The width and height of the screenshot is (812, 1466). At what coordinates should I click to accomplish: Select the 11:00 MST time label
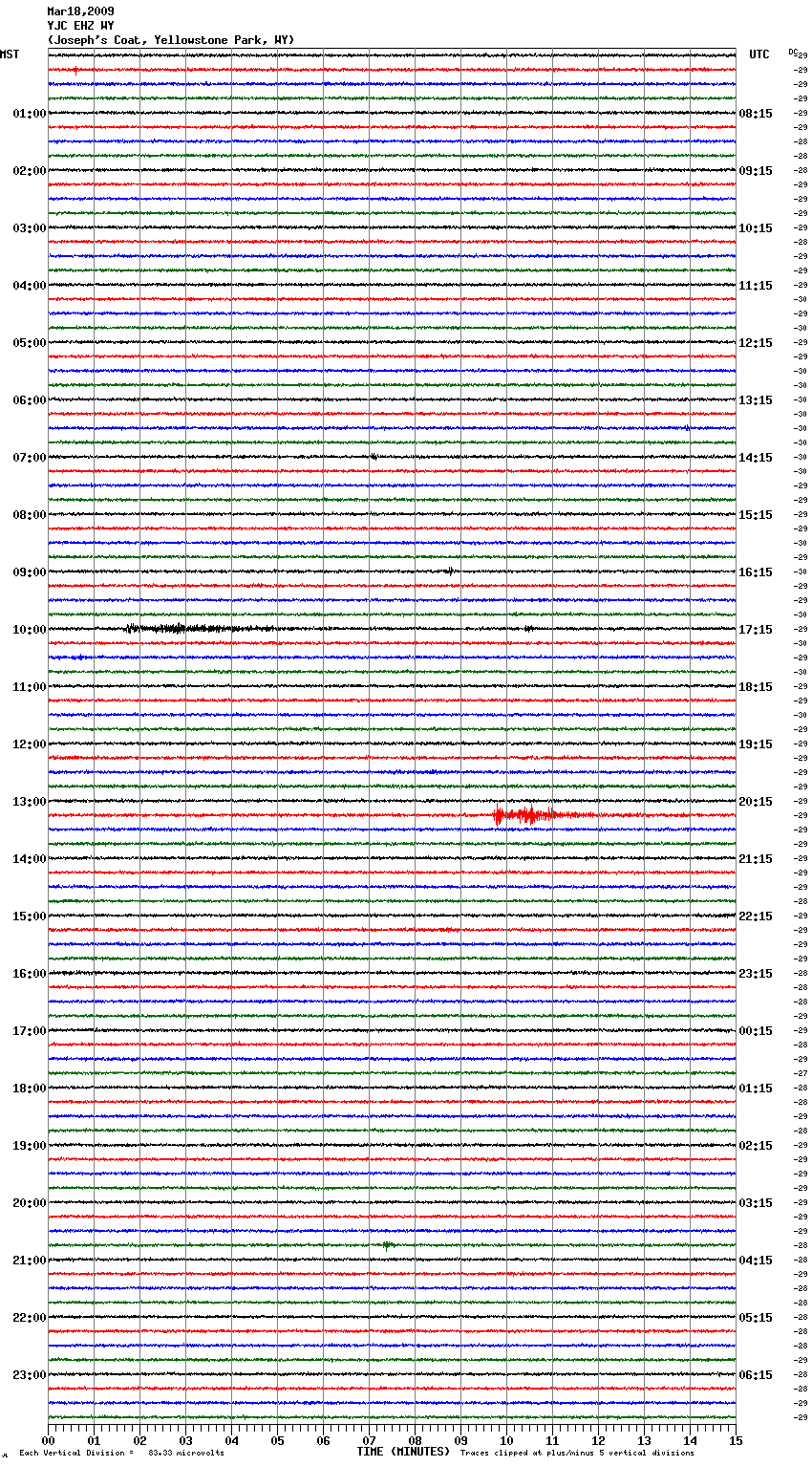[30, 687]
